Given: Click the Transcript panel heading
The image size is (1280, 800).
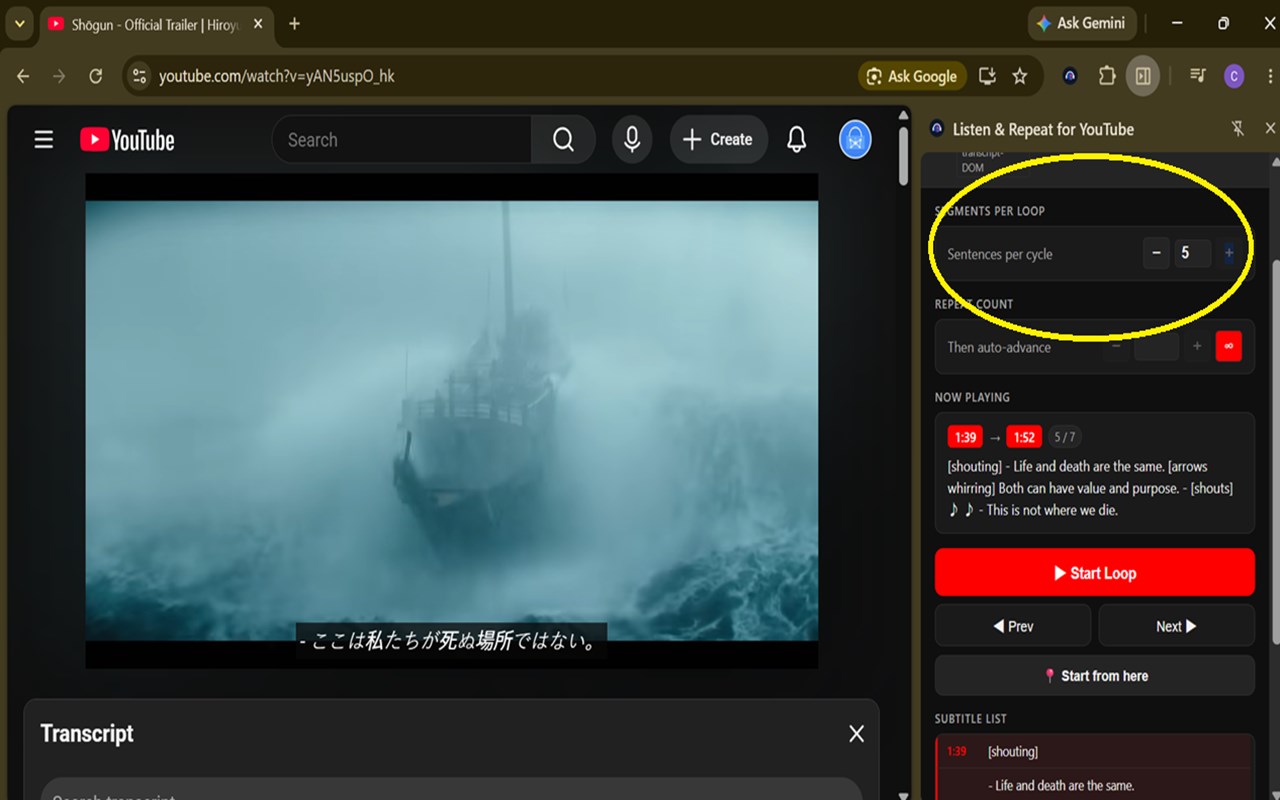Looking at the screenshot, I should (87, 734).
